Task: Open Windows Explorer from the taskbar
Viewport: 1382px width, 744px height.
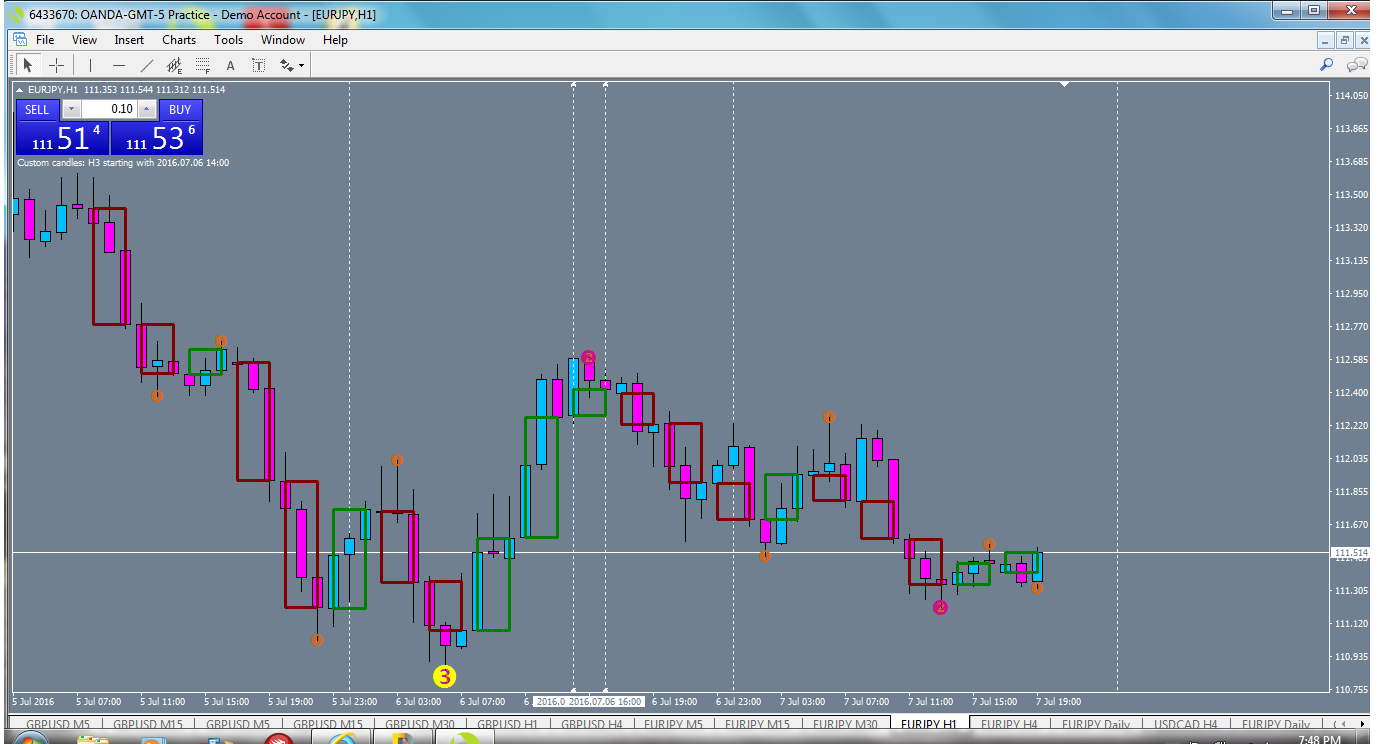Action: click(x=90, y=738)
